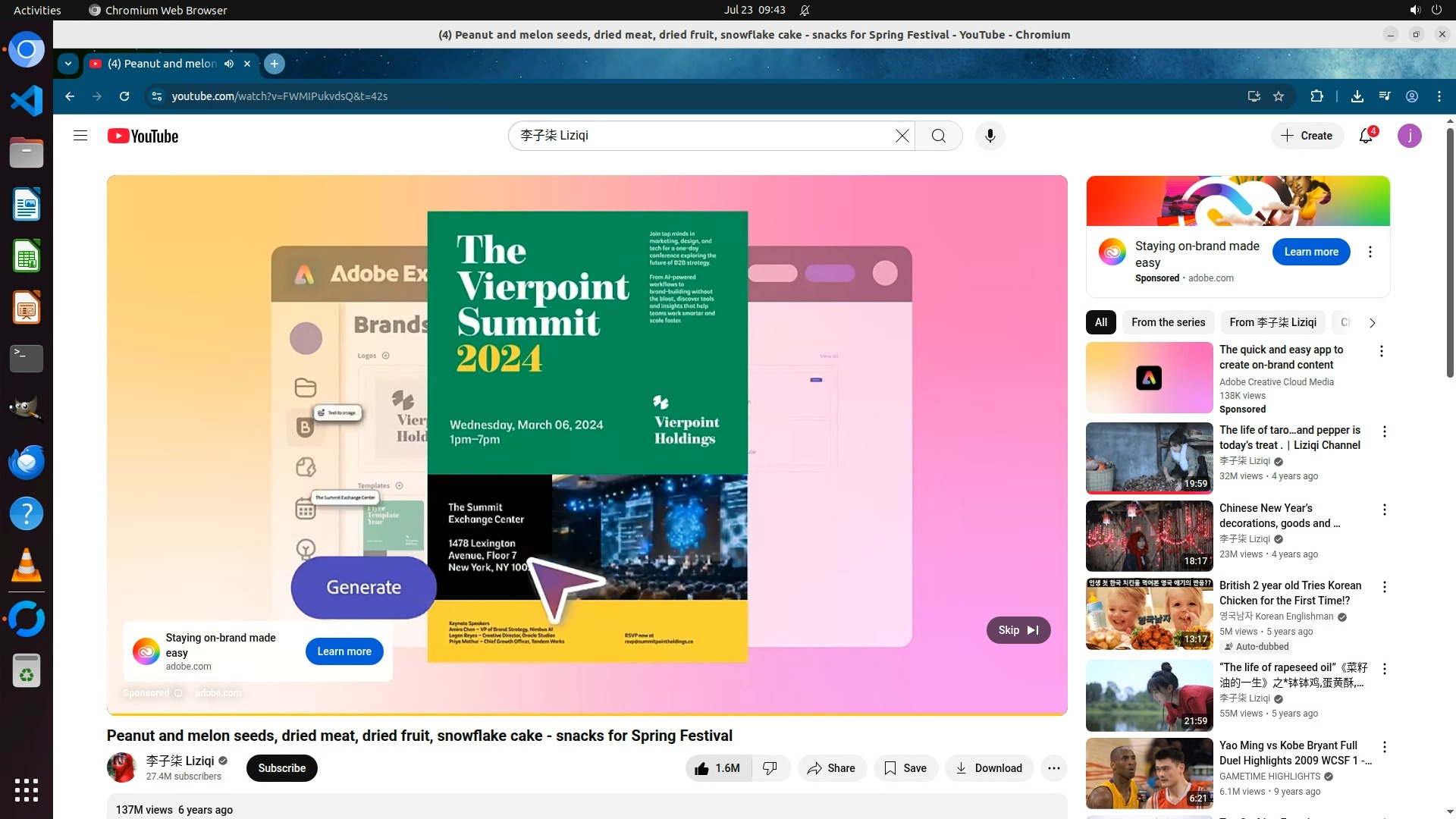Bookmark this page with star icon
This screenshot has height=819, width=1456.
[1279, 96]
